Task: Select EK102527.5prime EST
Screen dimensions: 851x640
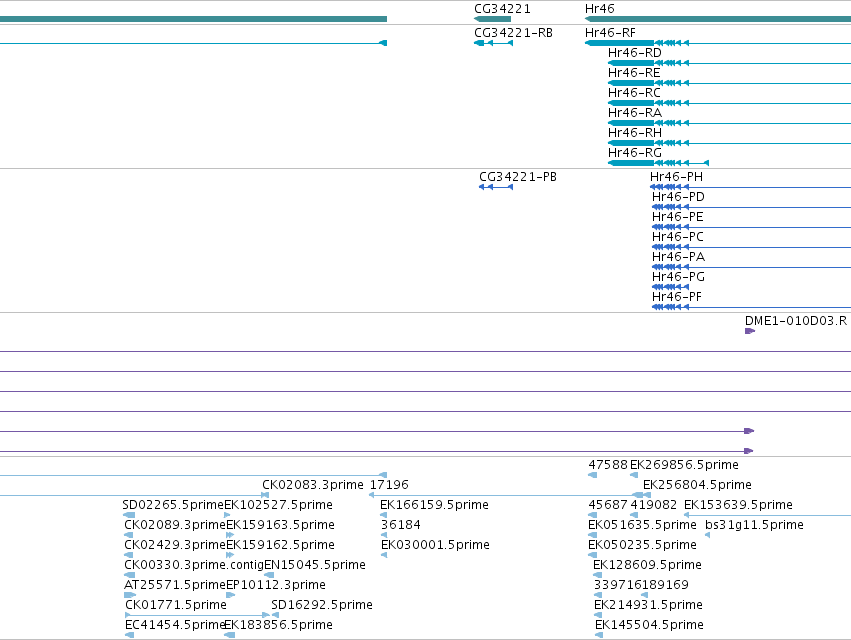Action: point(278,505)
